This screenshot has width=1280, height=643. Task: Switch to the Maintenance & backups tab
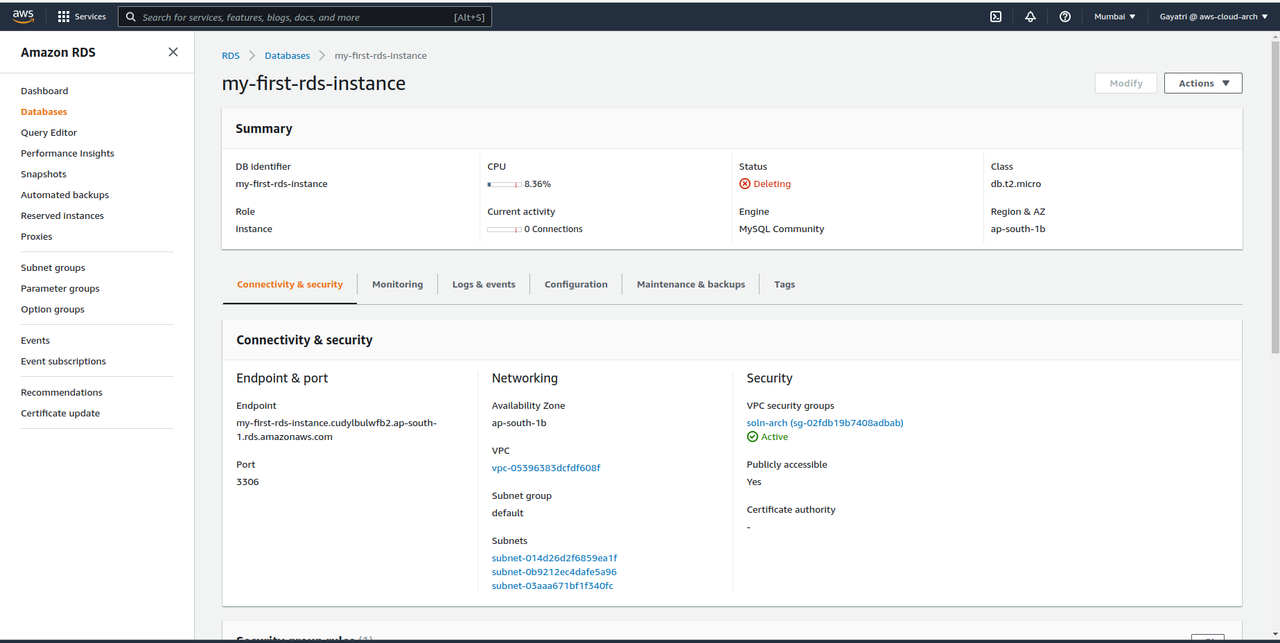coord(691,285)
